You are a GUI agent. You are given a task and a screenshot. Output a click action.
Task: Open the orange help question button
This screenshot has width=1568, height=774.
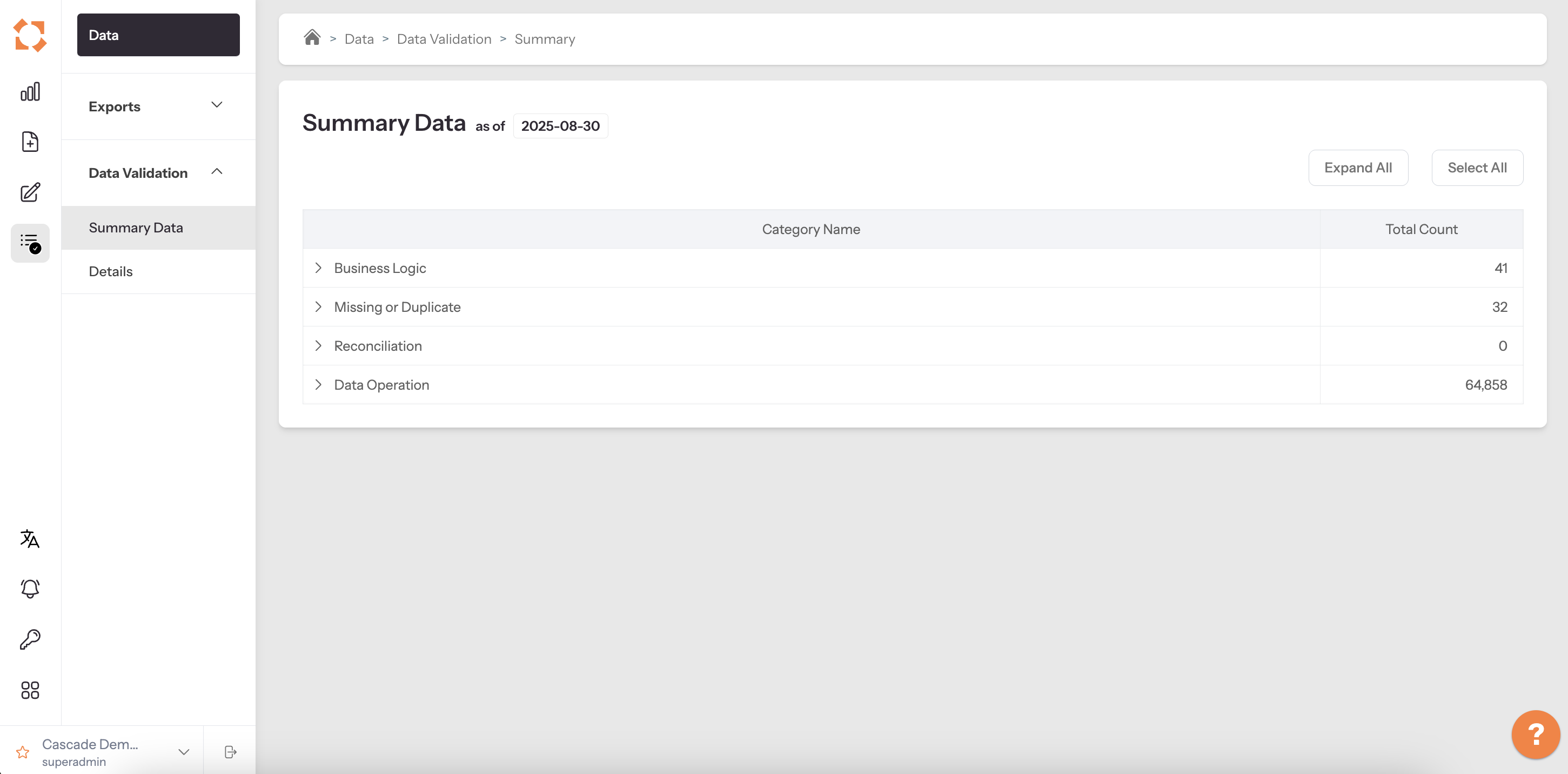[1535, 735]
